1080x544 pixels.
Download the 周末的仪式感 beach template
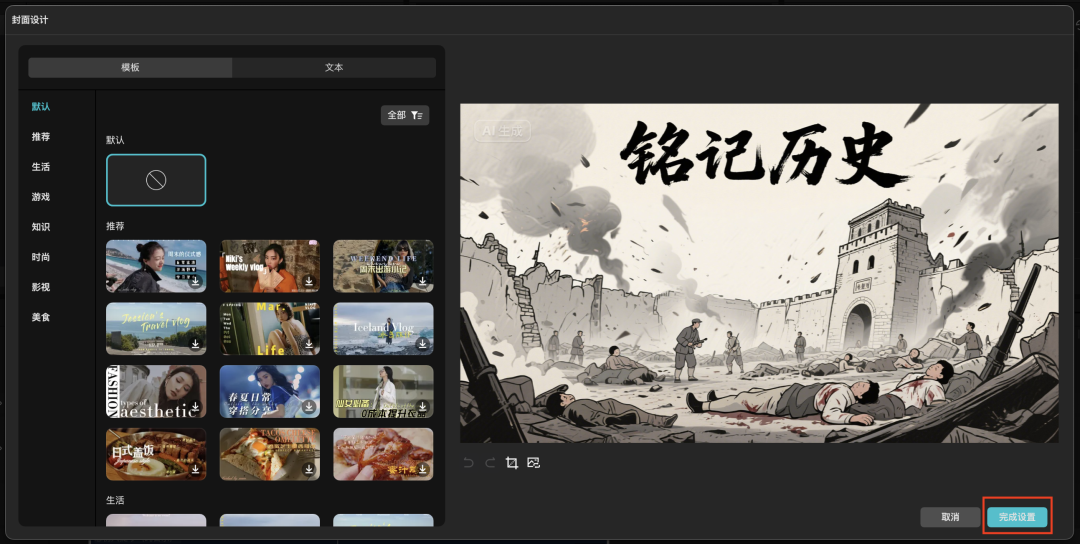click(x=196, y=282)
